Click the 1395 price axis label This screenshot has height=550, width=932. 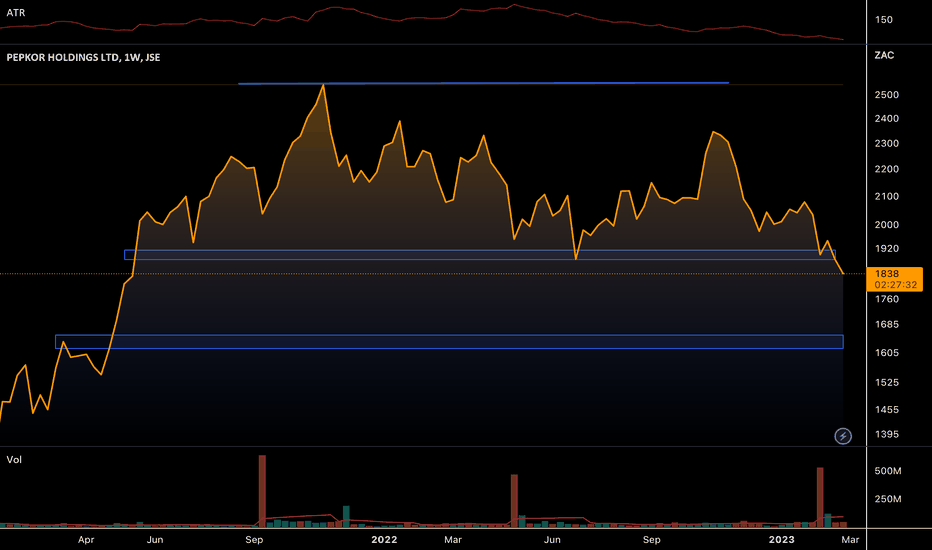coord(887,435)
